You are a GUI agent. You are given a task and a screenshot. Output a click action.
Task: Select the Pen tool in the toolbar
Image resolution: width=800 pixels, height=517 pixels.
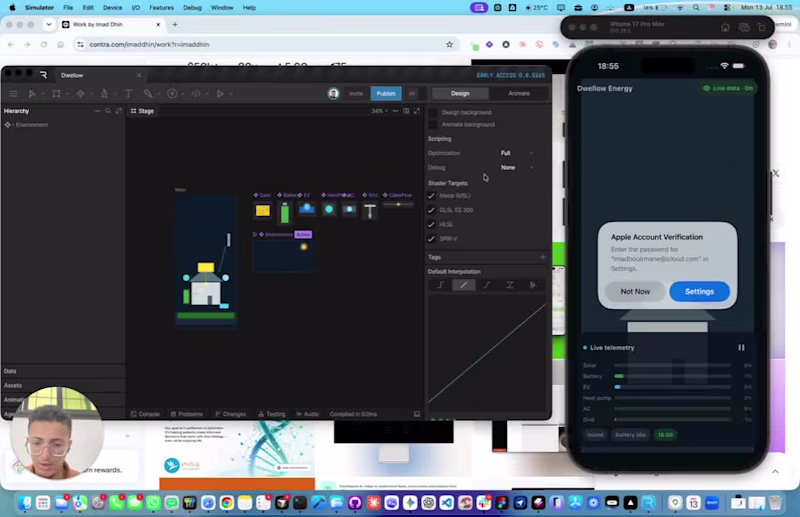(104, 94)
